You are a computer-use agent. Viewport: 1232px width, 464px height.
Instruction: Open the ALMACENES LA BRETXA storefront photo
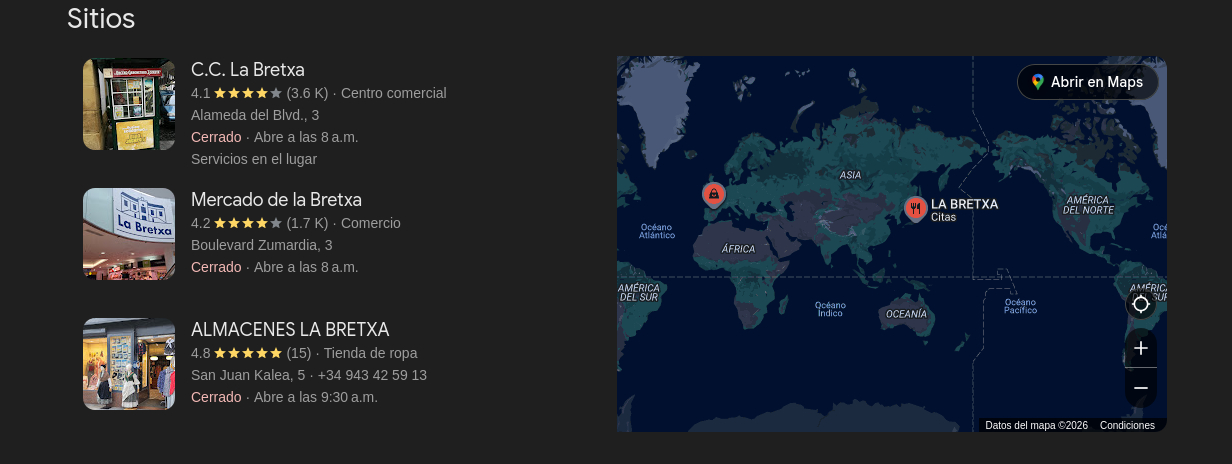129,364
